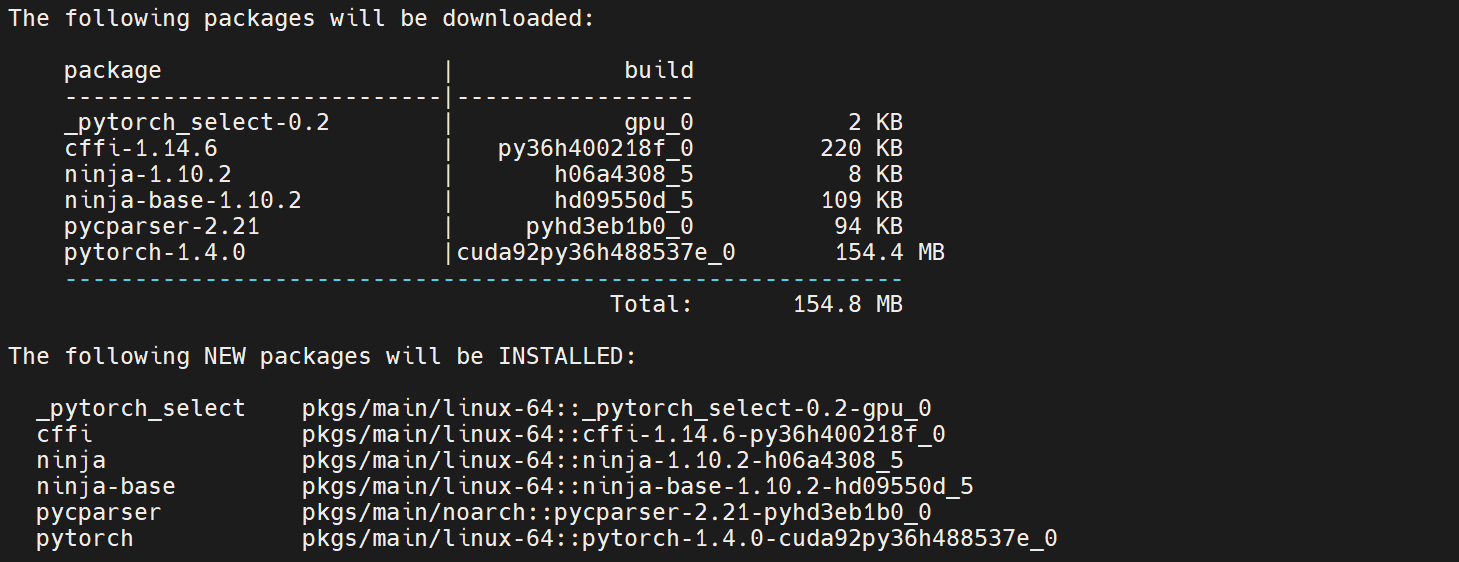
Task: Click '_pytorch_select-0.2' in the download table
Action: tap(196, 122)
